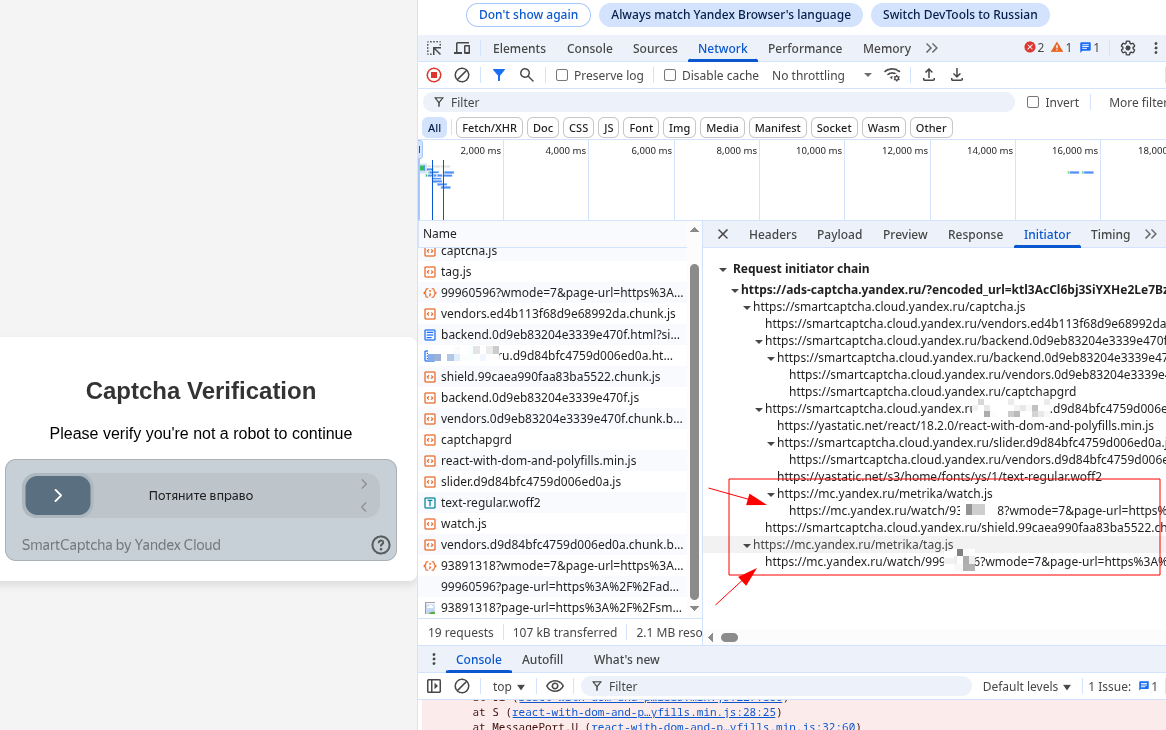Screen dimensions: 1166x730
Task: Open the No throttling dropdown
Action: click(822, 75)
